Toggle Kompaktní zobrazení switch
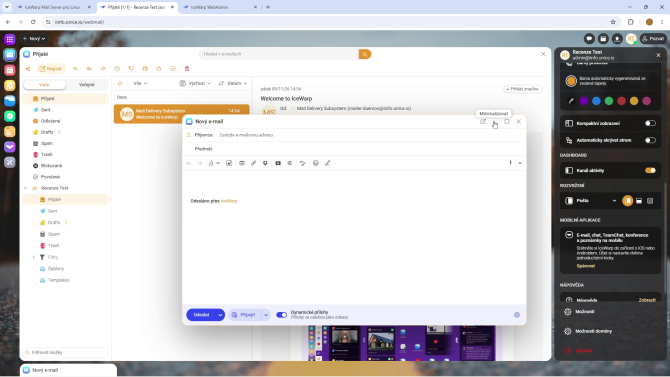 pos(650,124)
